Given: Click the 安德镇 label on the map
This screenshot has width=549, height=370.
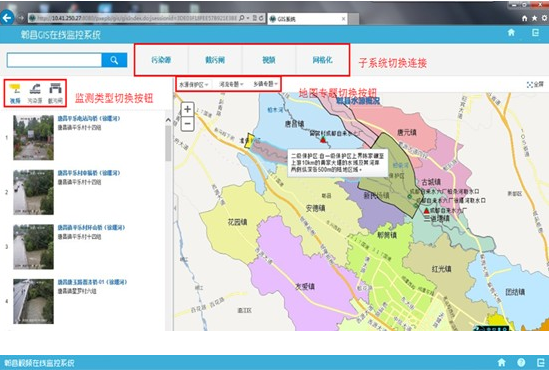Looking at the screenshot, I should (315, 208).
